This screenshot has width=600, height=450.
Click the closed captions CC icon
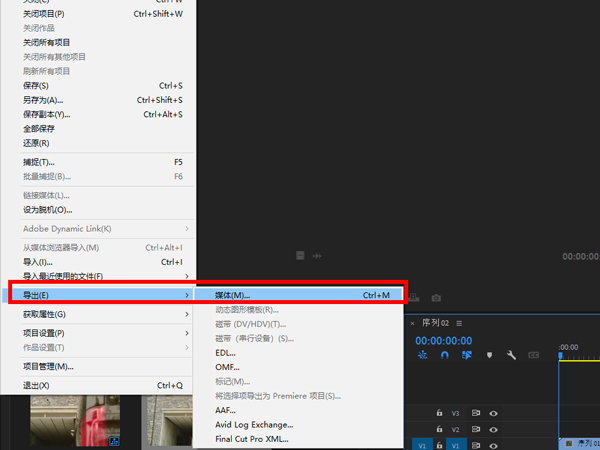(534, 355)
